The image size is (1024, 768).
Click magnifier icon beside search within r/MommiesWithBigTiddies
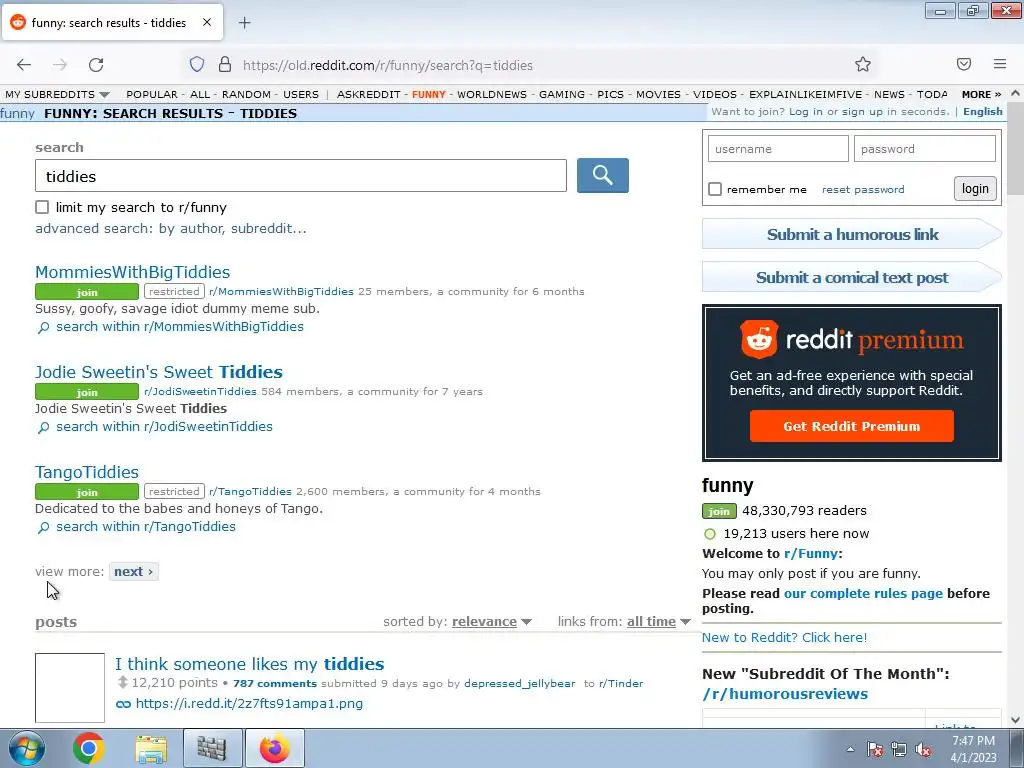click(x=43, y=327)
